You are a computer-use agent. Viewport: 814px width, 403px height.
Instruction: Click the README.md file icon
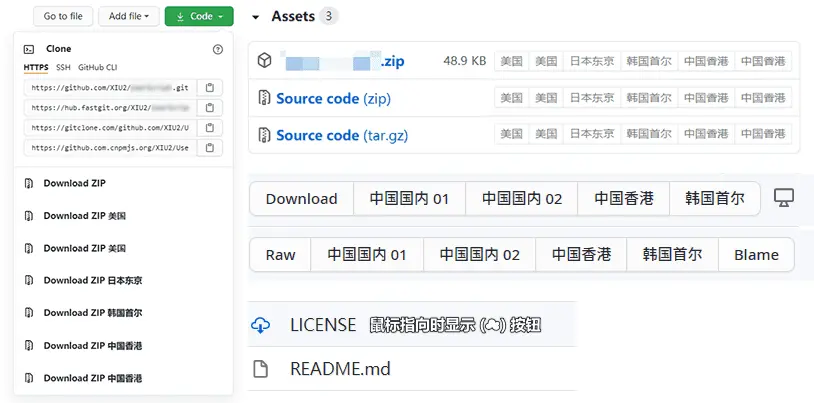[261, 369]
